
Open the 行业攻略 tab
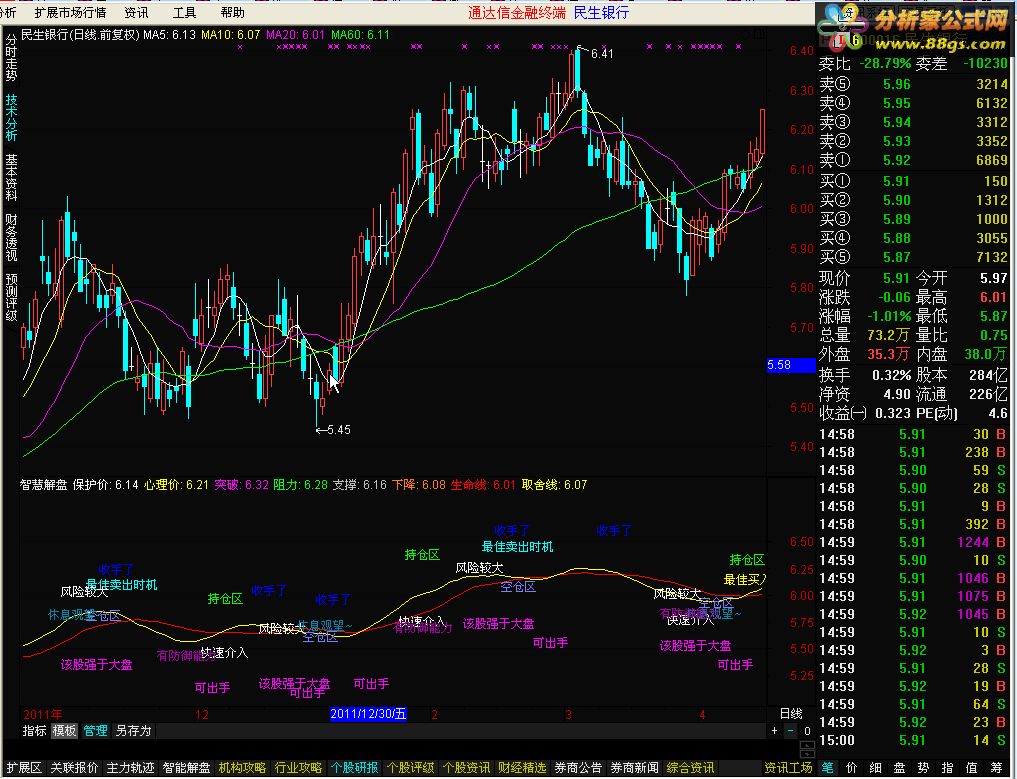click(x=298, y=768)
